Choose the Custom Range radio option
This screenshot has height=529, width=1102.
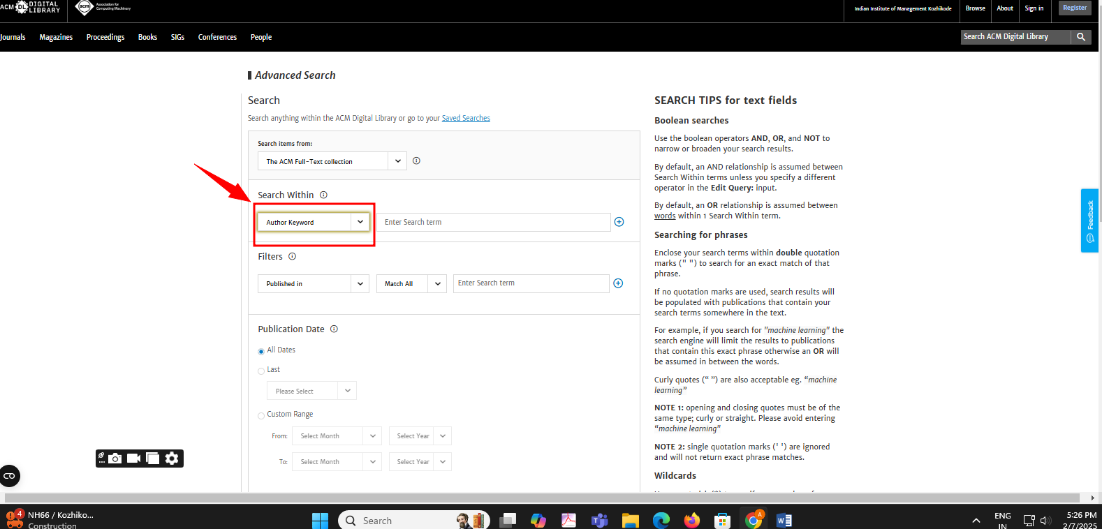(x=262, y=415)
